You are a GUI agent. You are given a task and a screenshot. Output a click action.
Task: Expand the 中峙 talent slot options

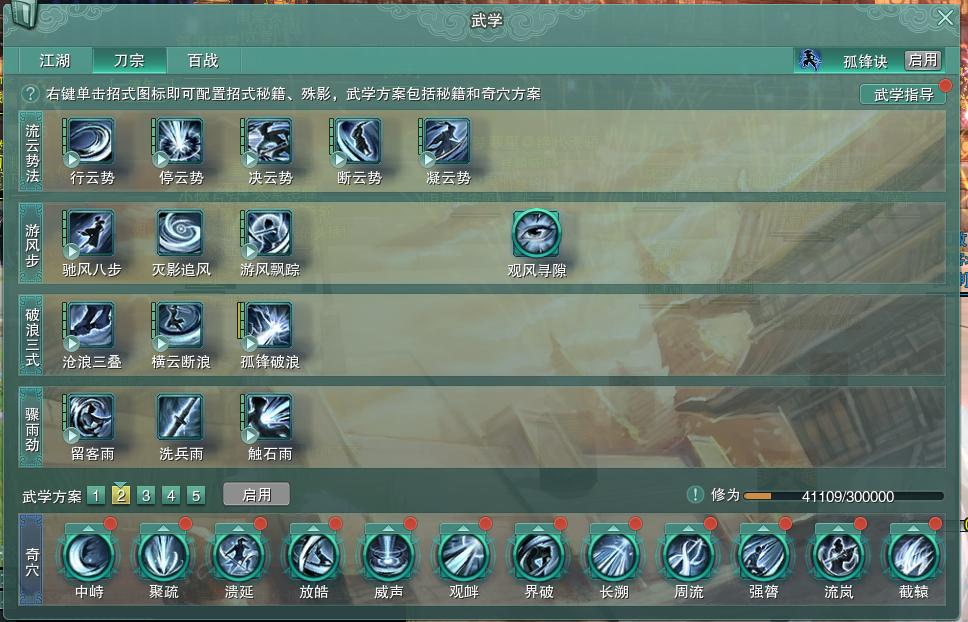(x=89, y=528)
